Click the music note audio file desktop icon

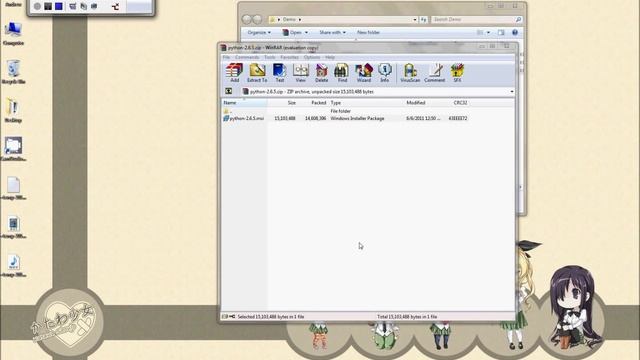pos(13,265)
